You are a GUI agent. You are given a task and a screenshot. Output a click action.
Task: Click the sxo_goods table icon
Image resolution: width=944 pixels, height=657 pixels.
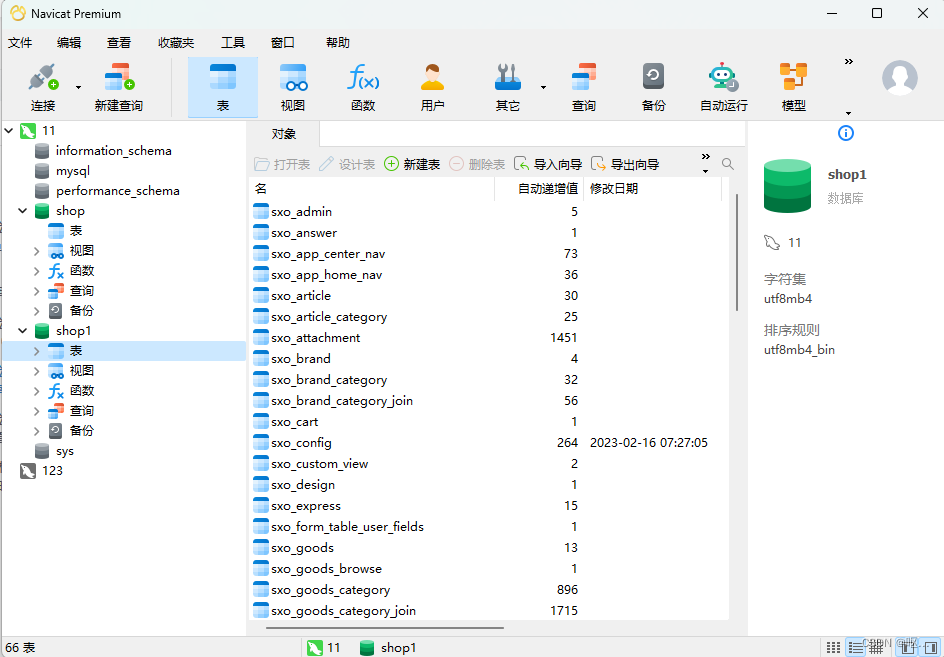[261, 547]
